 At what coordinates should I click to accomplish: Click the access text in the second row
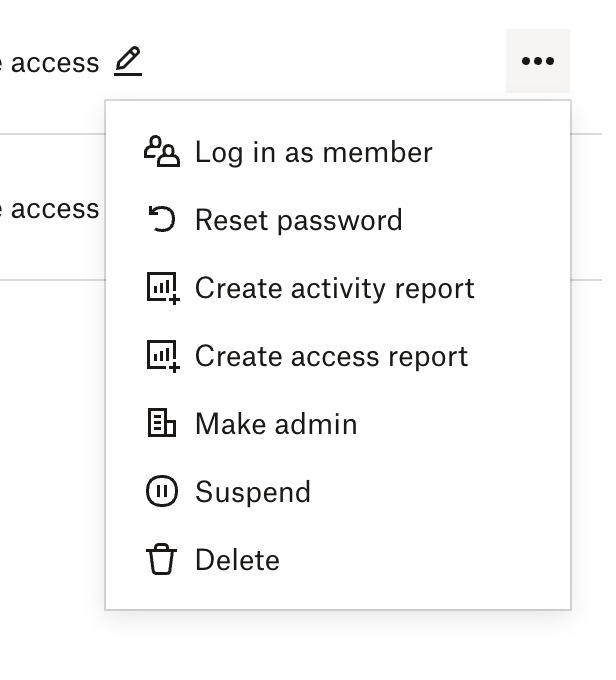54,208
